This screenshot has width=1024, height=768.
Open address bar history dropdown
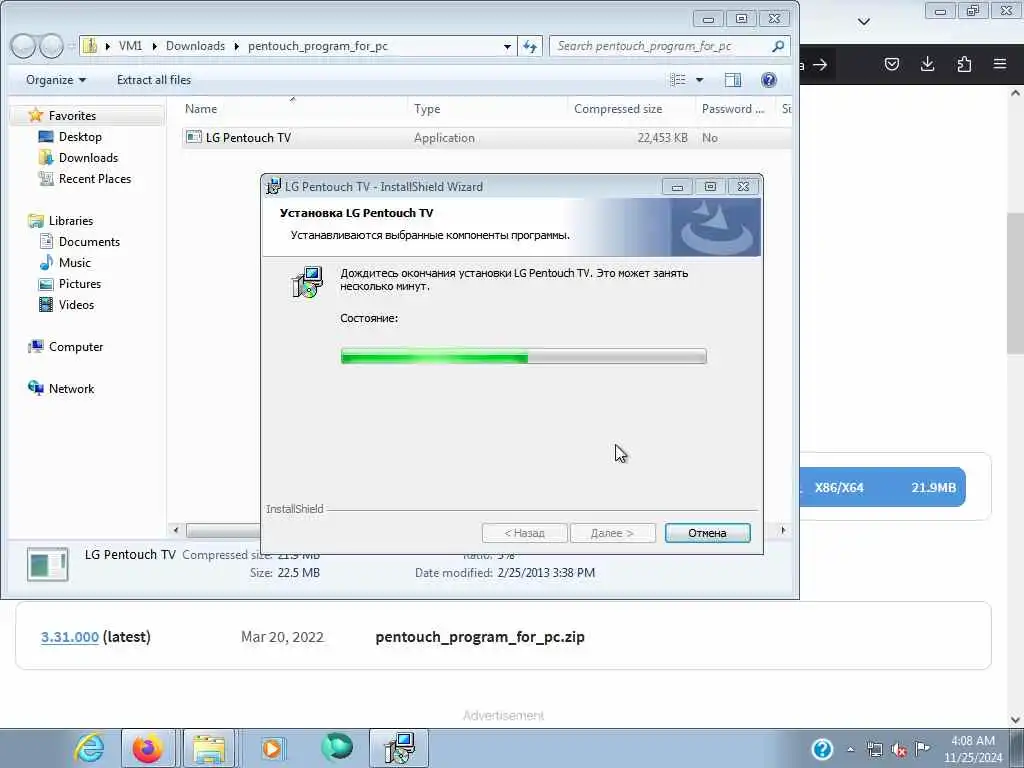[x=507, y=46]
